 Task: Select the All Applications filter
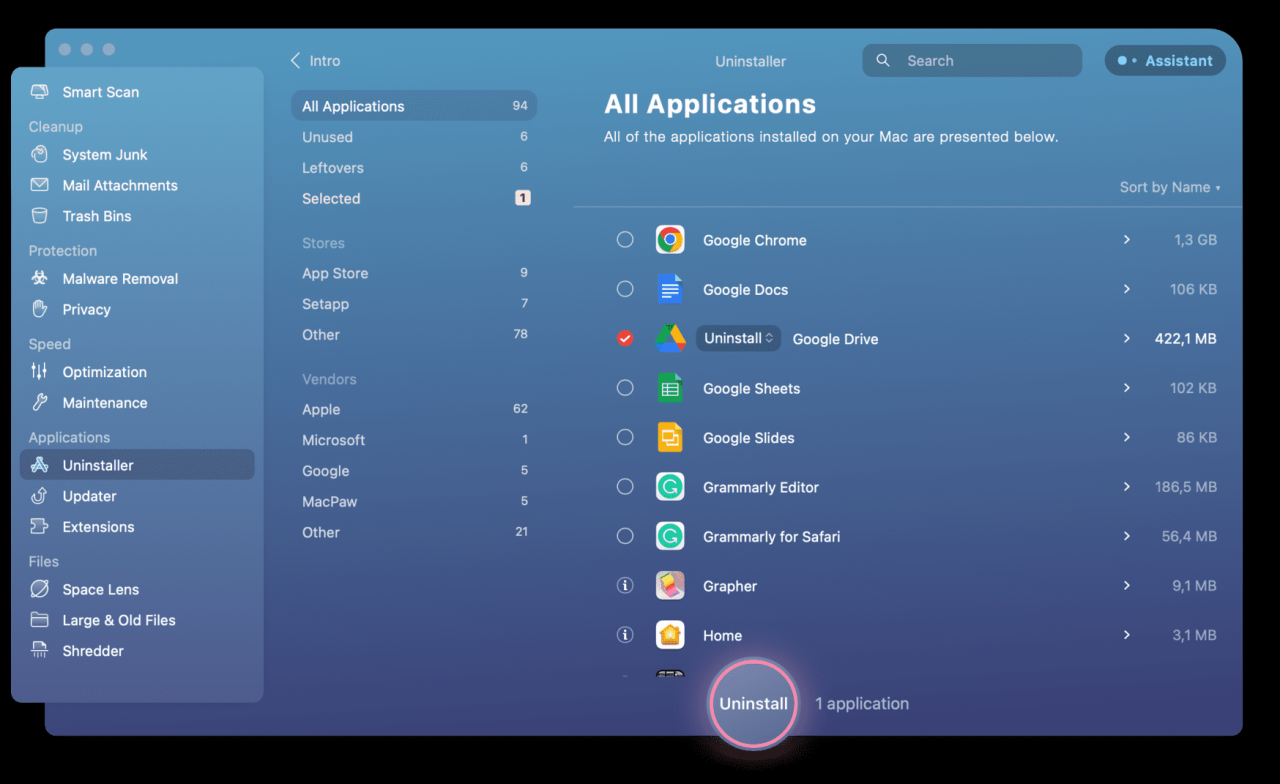pos(414,106)
